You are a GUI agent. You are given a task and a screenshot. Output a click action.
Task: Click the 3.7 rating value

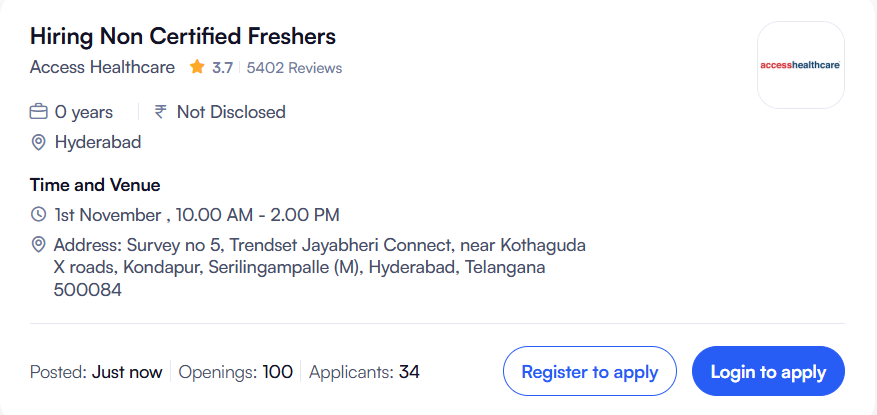click(222, 68)
